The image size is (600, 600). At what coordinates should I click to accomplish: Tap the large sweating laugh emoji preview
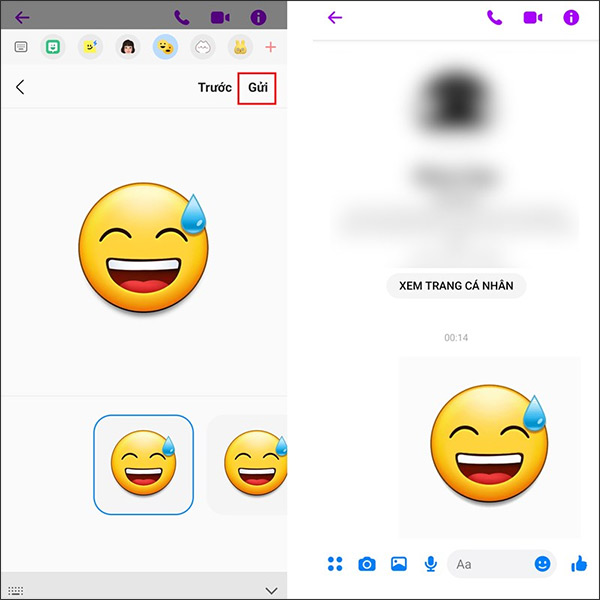tap(143, 248)
